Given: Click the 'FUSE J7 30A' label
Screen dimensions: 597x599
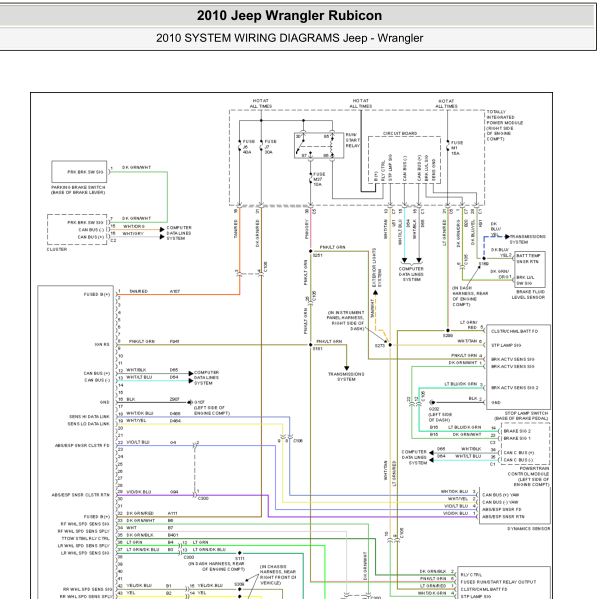Looking at the screenshot, I should 270,147.
